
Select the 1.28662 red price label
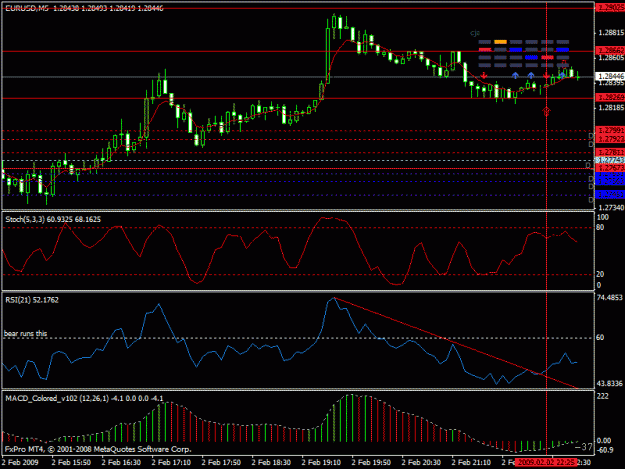(x=609, y=51)
